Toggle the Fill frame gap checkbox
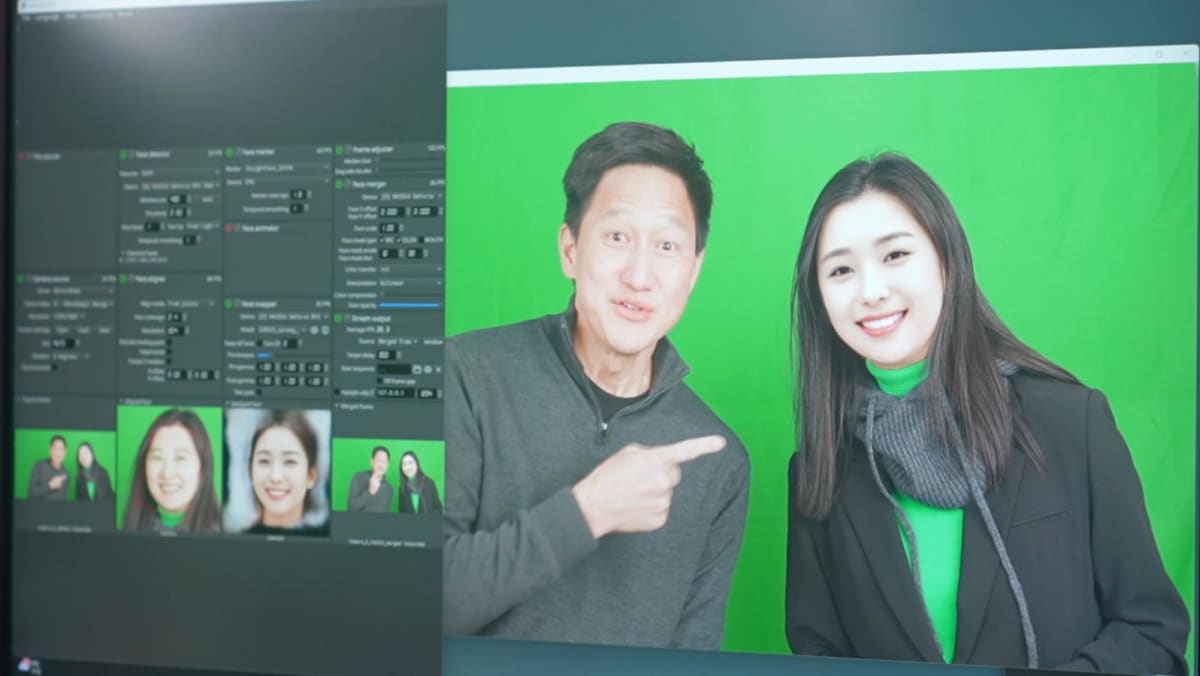 (379, 381)
